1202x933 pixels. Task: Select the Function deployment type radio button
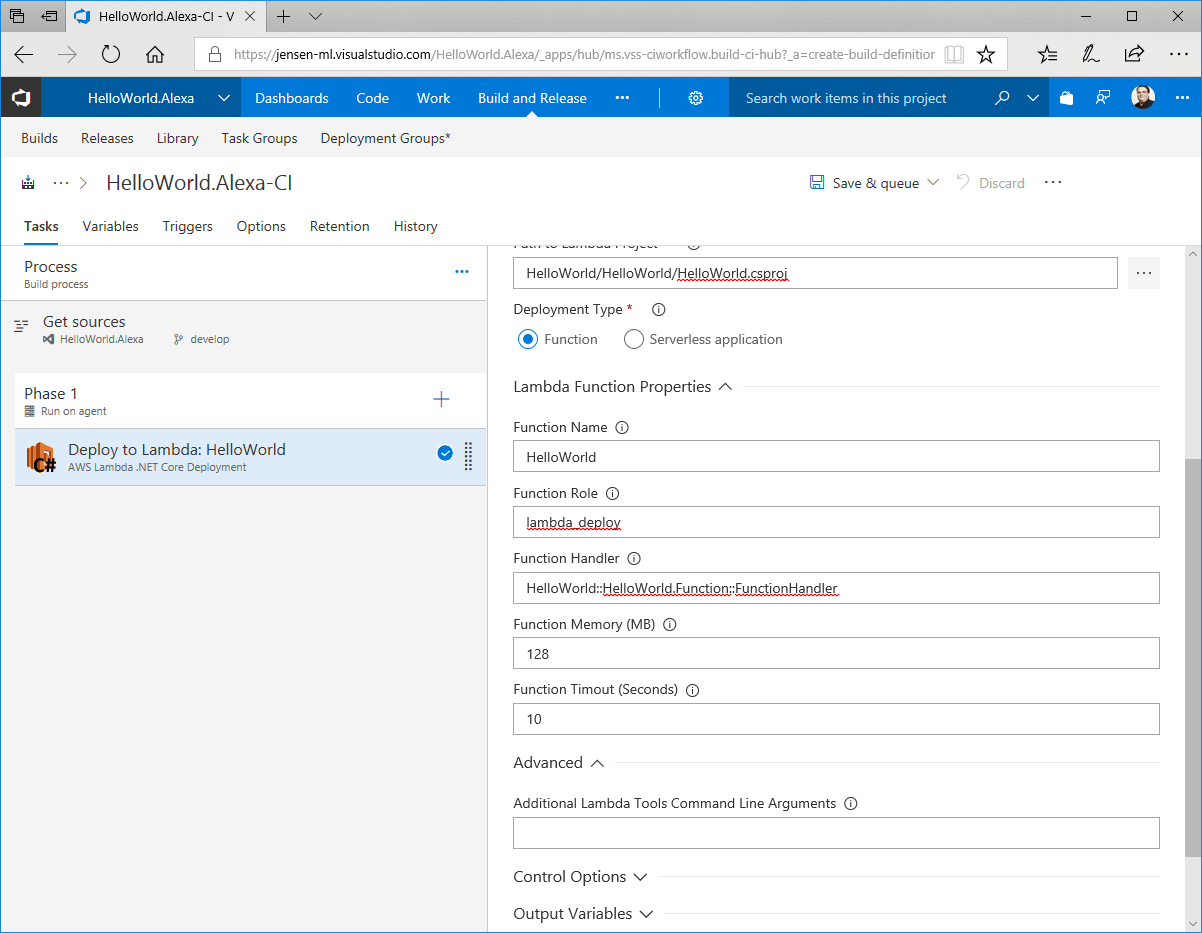click(528, 339)
